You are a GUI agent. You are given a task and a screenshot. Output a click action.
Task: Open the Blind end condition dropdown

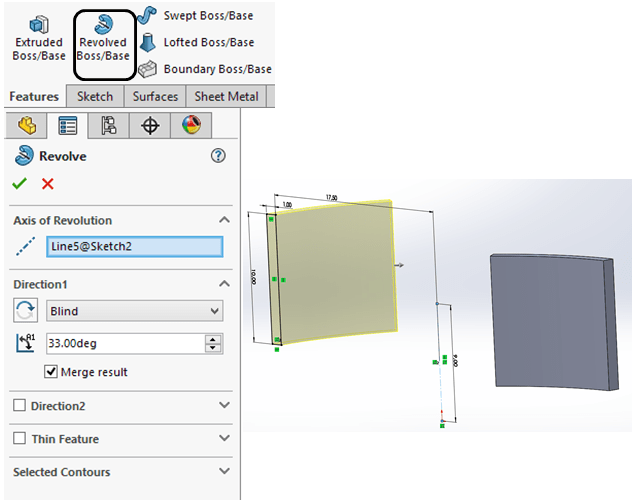[134, 311]
